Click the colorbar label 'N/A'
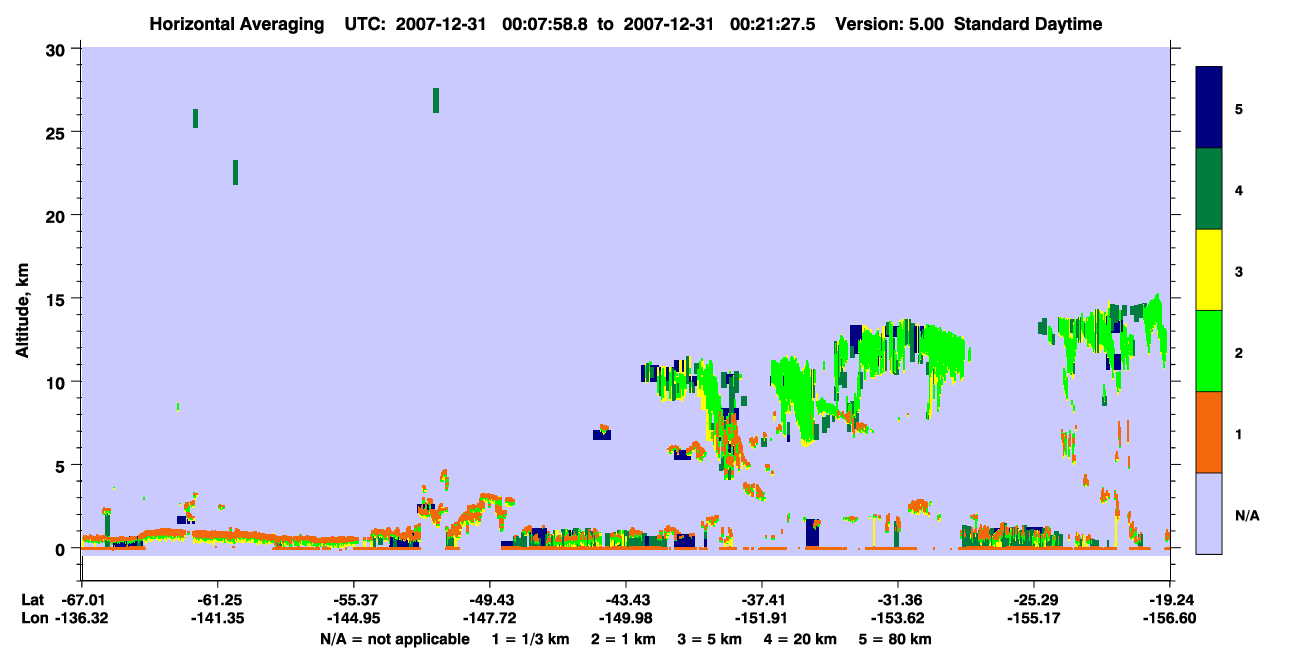 1246,515
